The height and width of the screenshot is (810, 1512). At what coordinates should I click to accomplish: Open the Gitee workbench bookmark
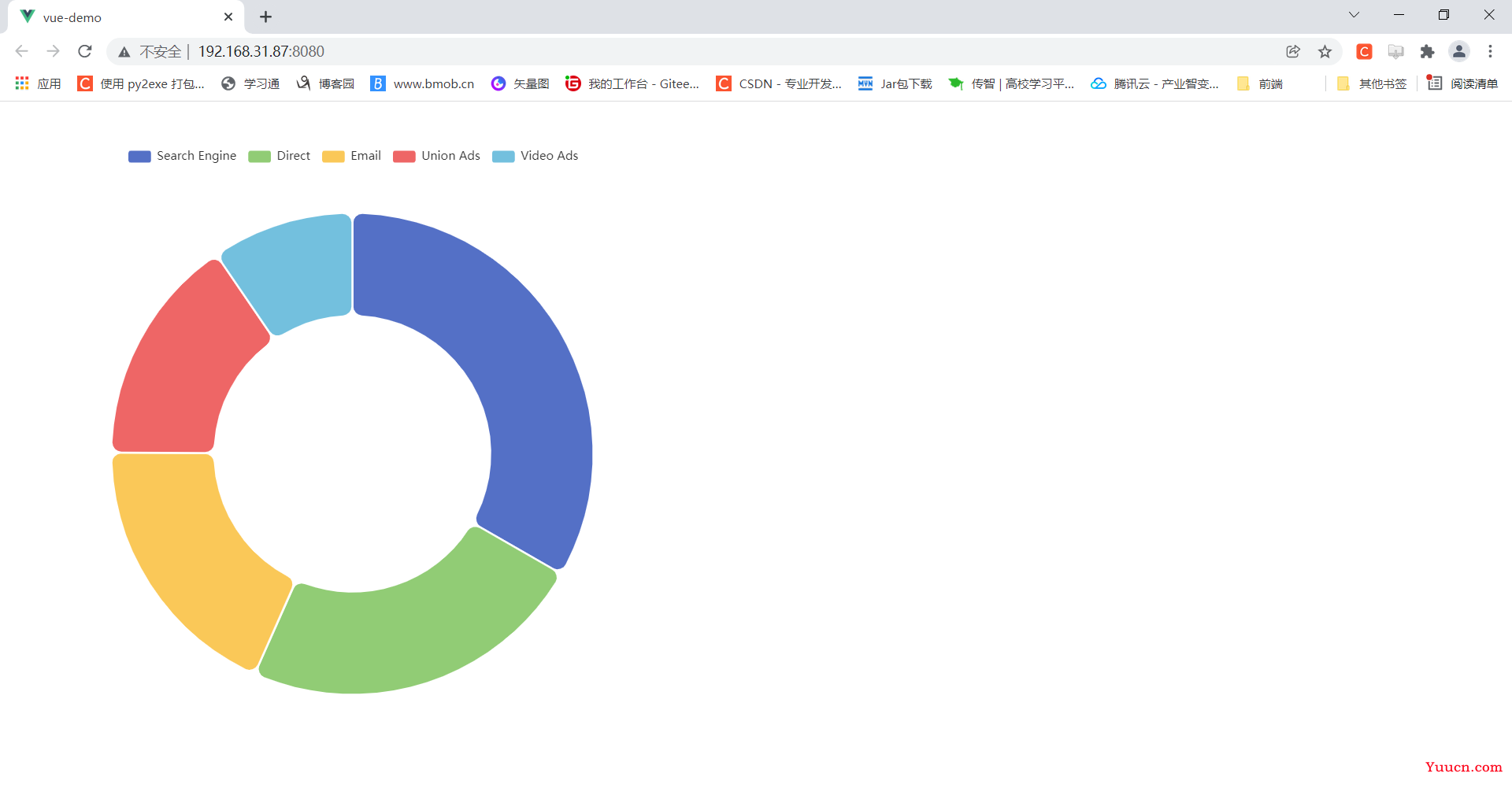tap(632, 83)
